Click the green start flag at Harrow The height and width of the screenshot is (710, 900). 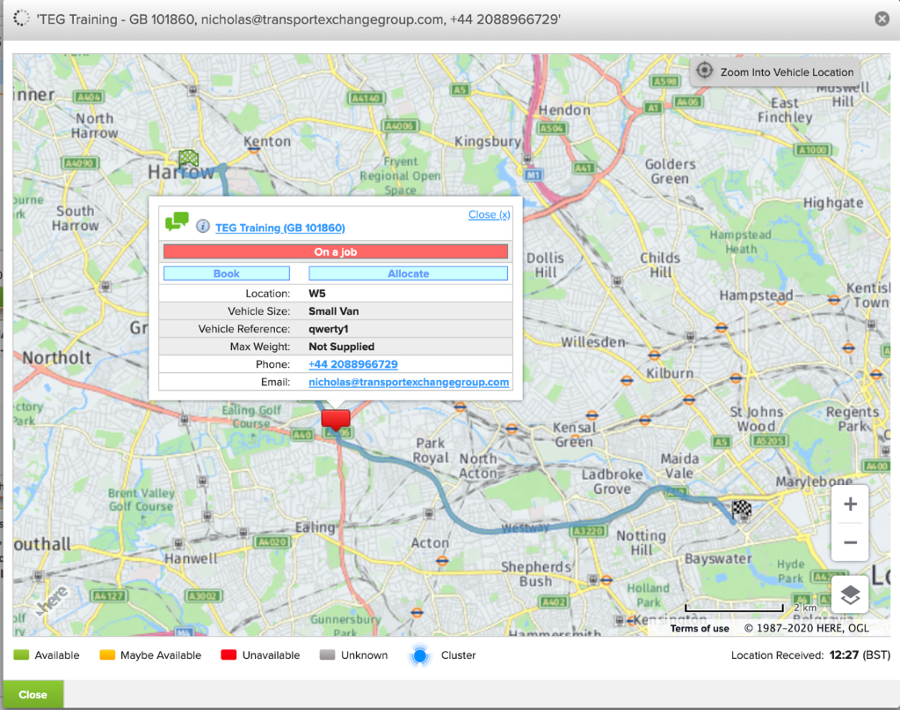188,158
